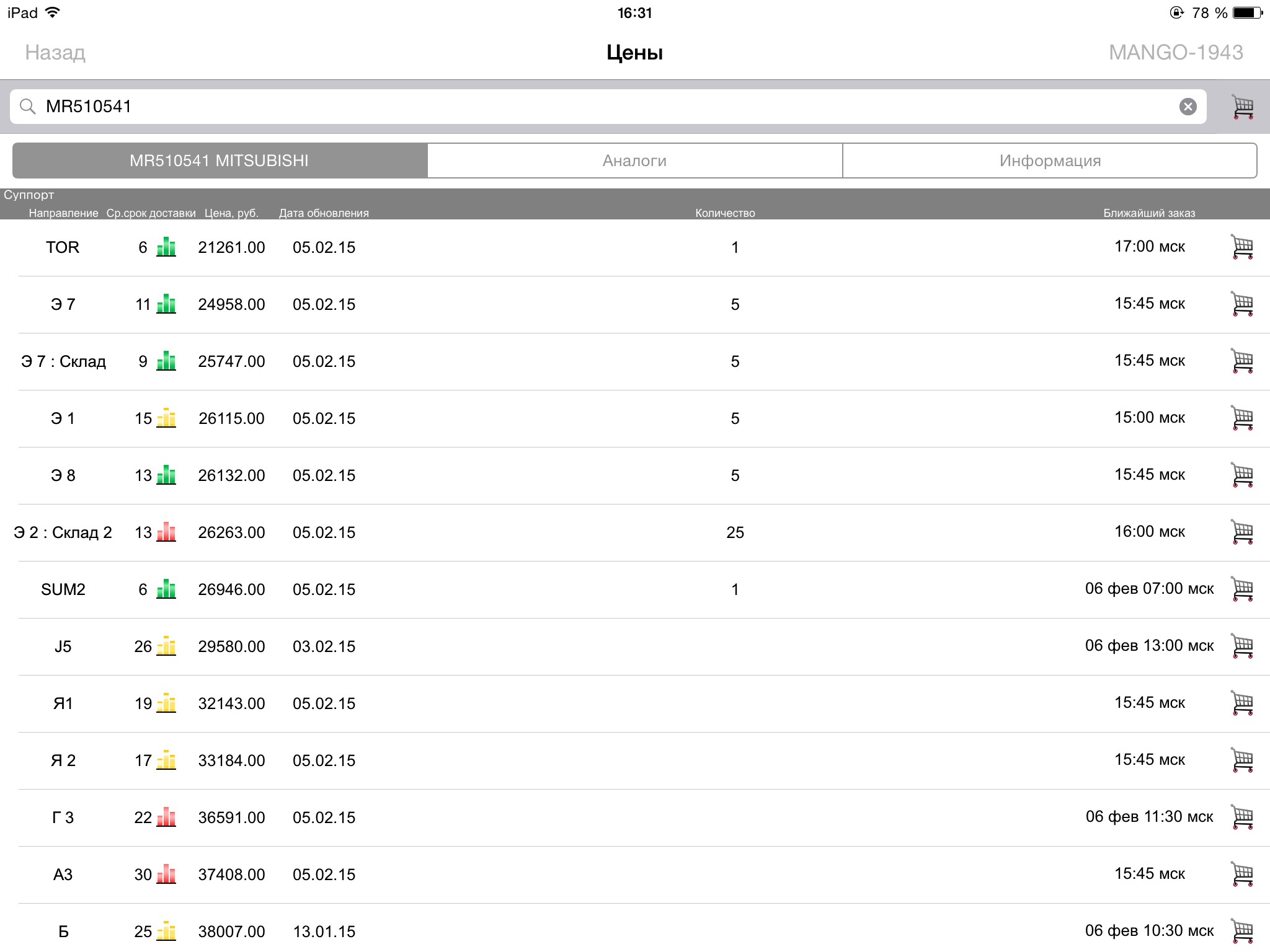Image resolution: width=1270 pixels, height=952 pixels.
Task: Tap cart icon for J5 row
Action: point(1241,646)
